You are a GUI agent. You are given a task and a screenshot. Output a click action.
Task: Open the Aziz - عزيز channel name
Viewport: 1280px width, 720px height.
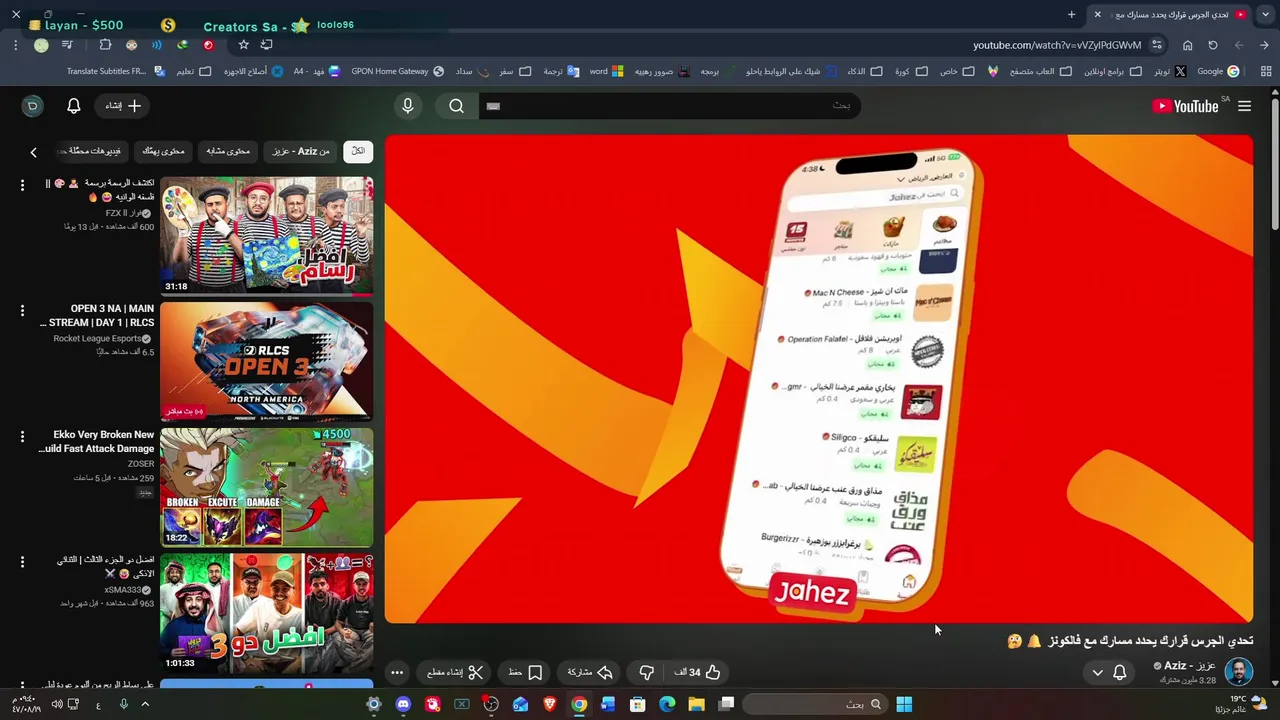[1190, 666]
